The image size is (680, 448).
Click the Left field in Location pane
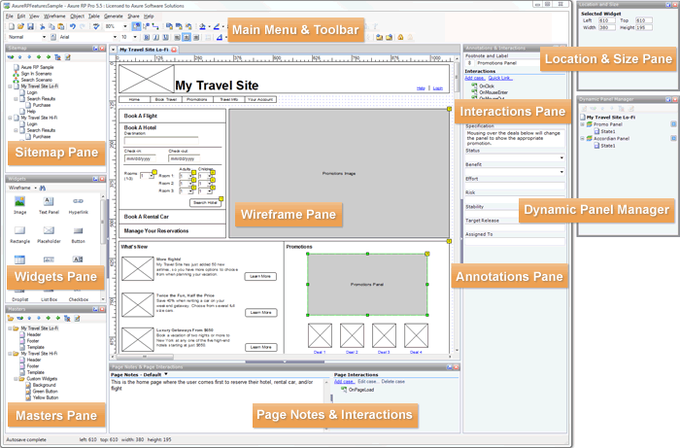pyautogui.click(x=607, y=20)
